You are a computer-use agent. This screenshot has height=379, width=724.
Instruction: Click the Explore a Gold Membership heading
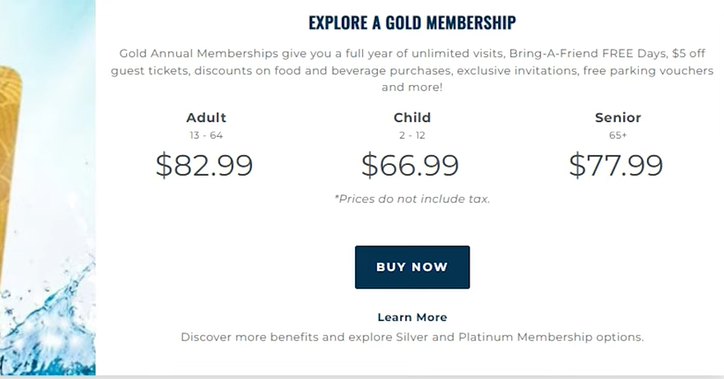click(x=412, y=23)
